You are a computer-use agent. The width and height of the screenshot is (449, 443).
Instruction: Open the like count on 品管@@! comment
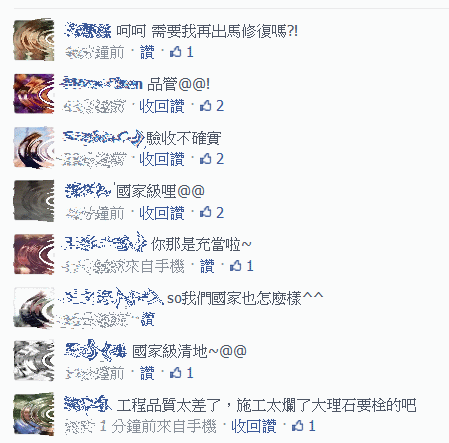pos(212,106)
